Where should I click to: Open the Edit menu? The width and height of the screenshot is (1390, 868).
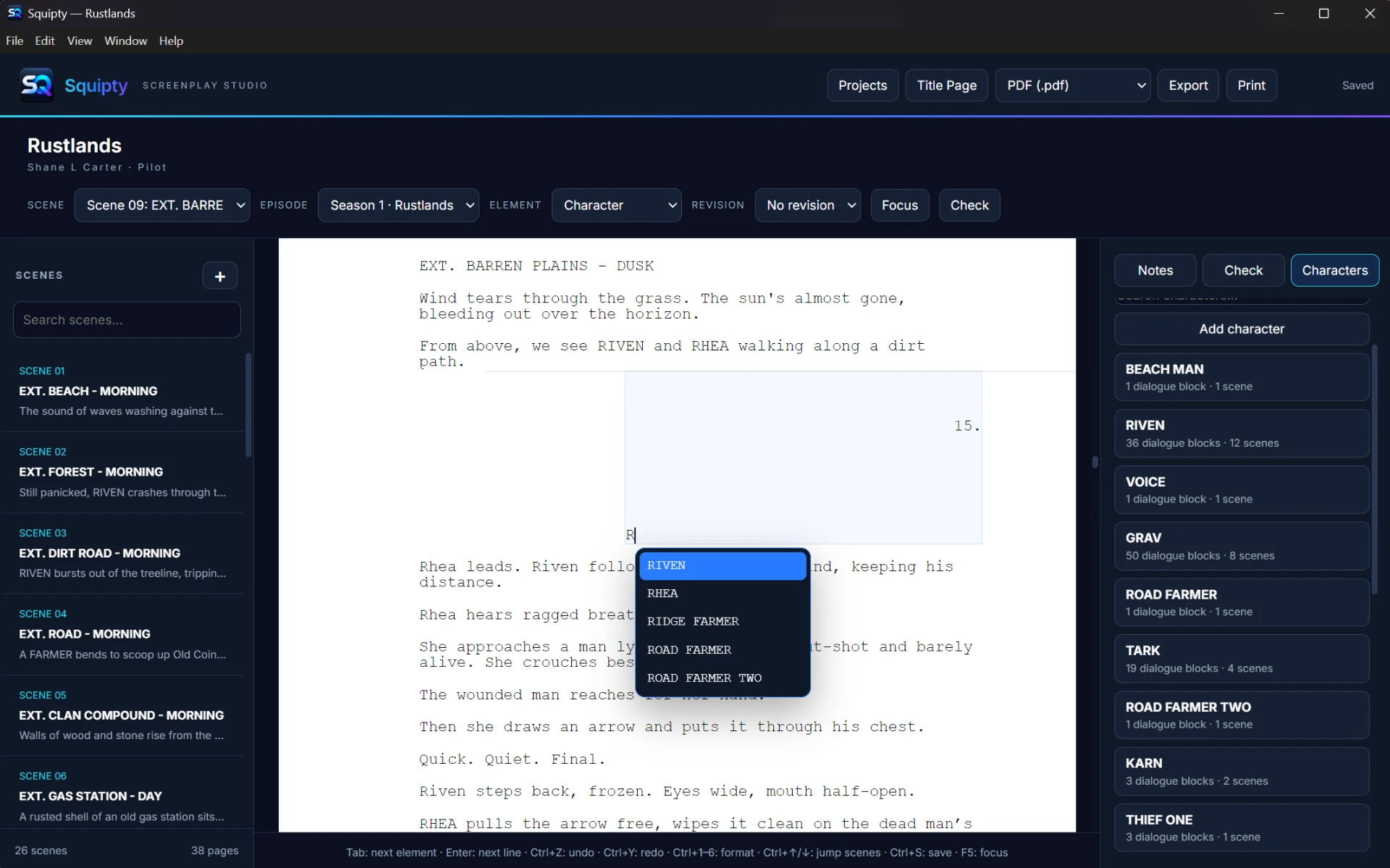(x=45, y=41)
